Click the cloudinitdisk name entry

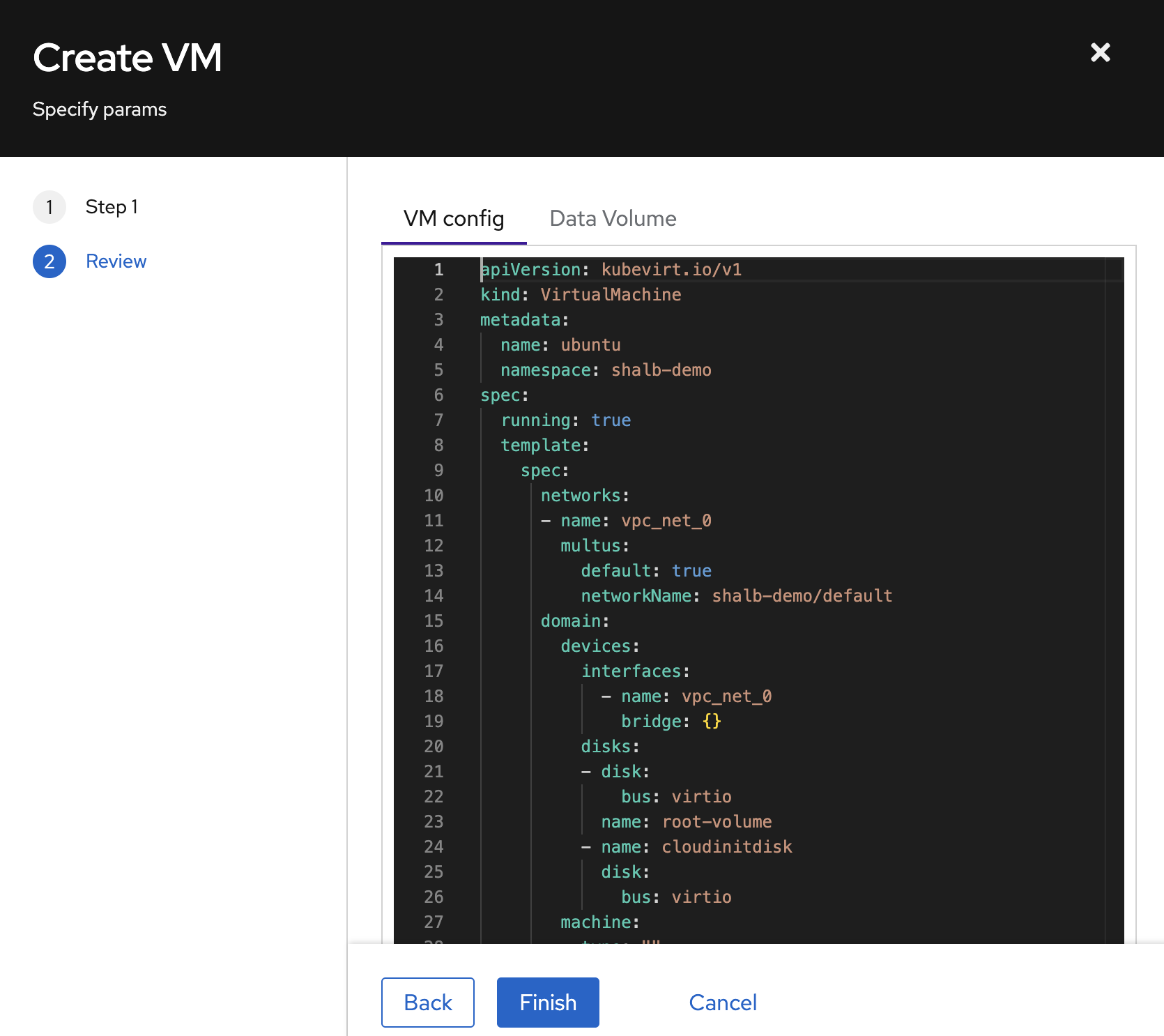point(726,847)
